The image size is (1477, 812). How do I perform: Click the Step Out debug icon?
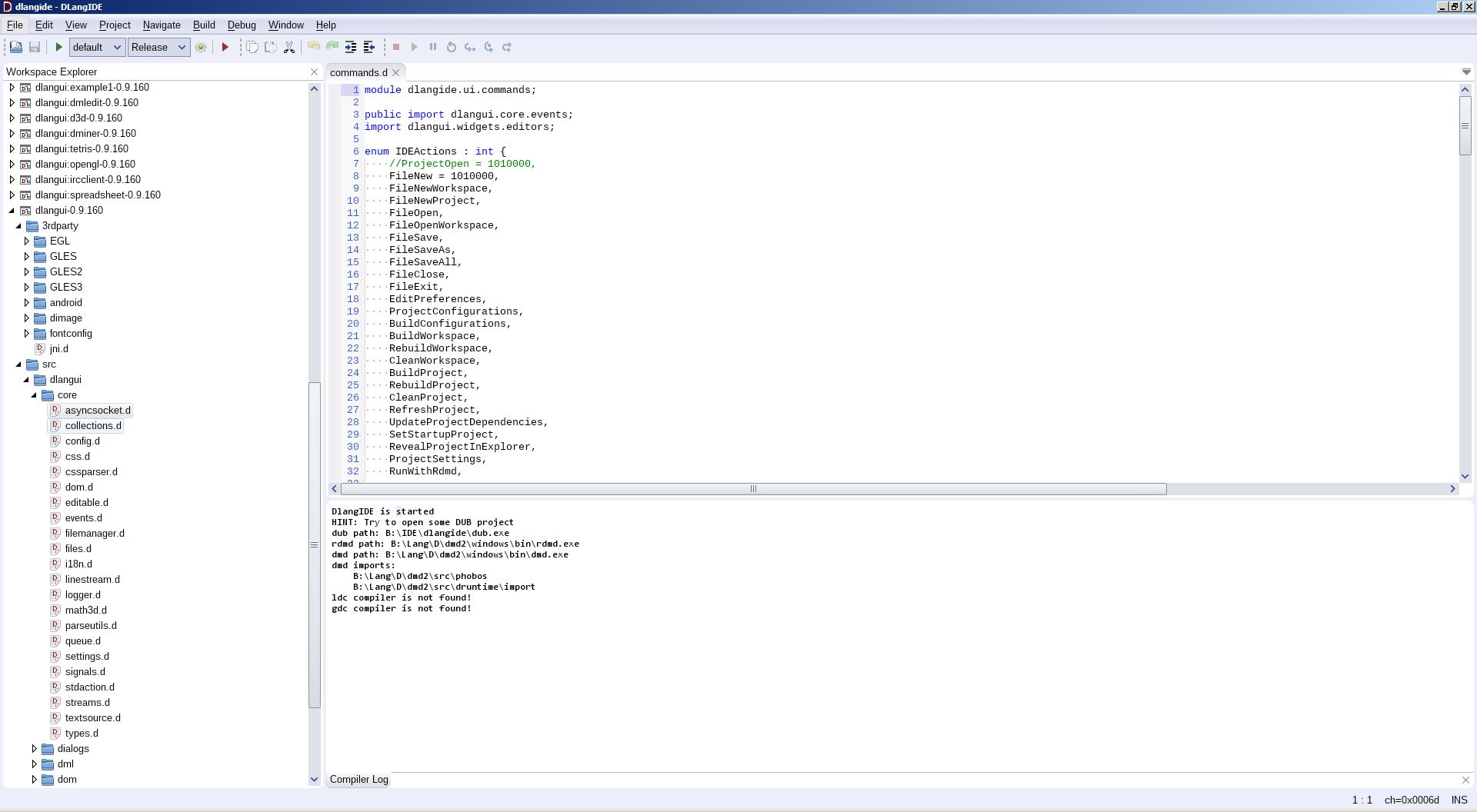(x=507, y=47)
